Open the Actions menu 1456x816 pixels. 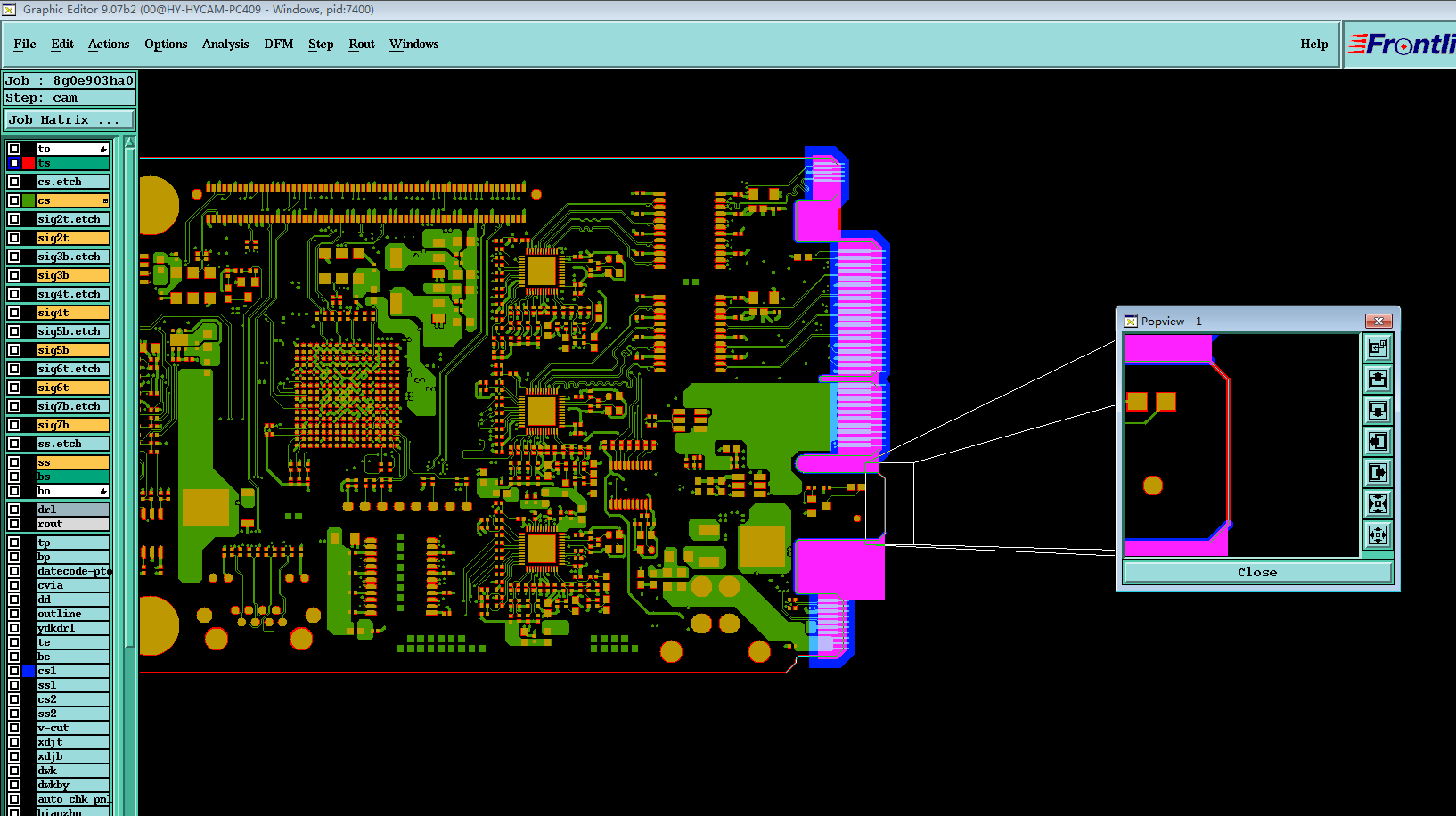click(109, 44)
